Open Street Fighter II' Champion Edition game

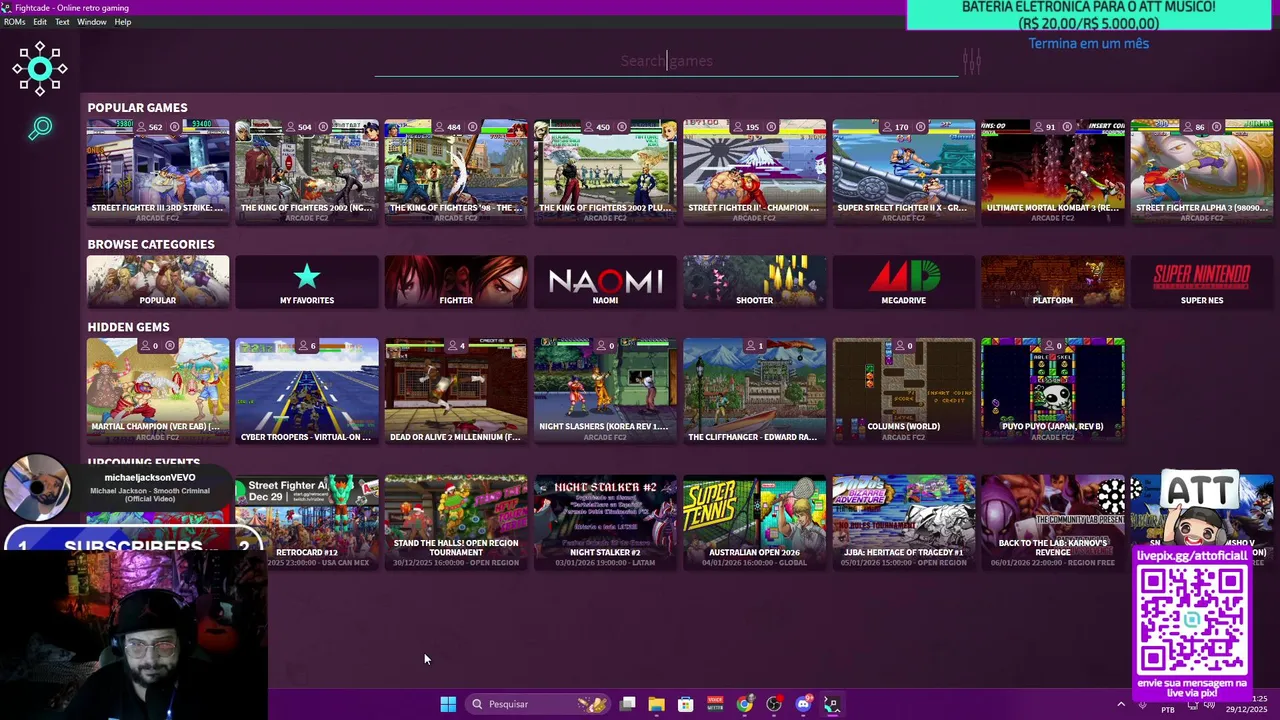[754, 171]
